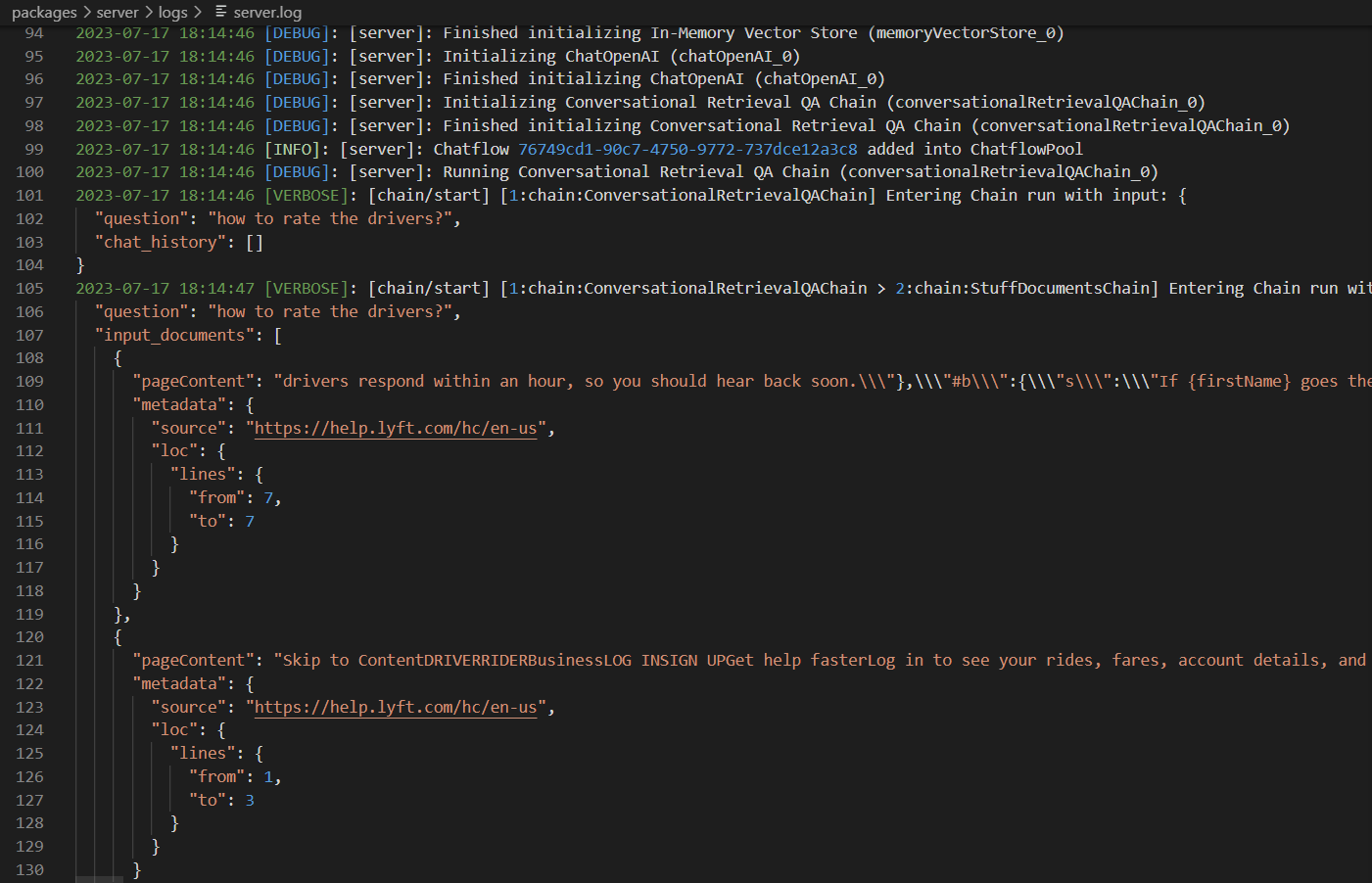Open the Lyft help link on line 111
Screen dimensions: 1372x883
point(396,428)
